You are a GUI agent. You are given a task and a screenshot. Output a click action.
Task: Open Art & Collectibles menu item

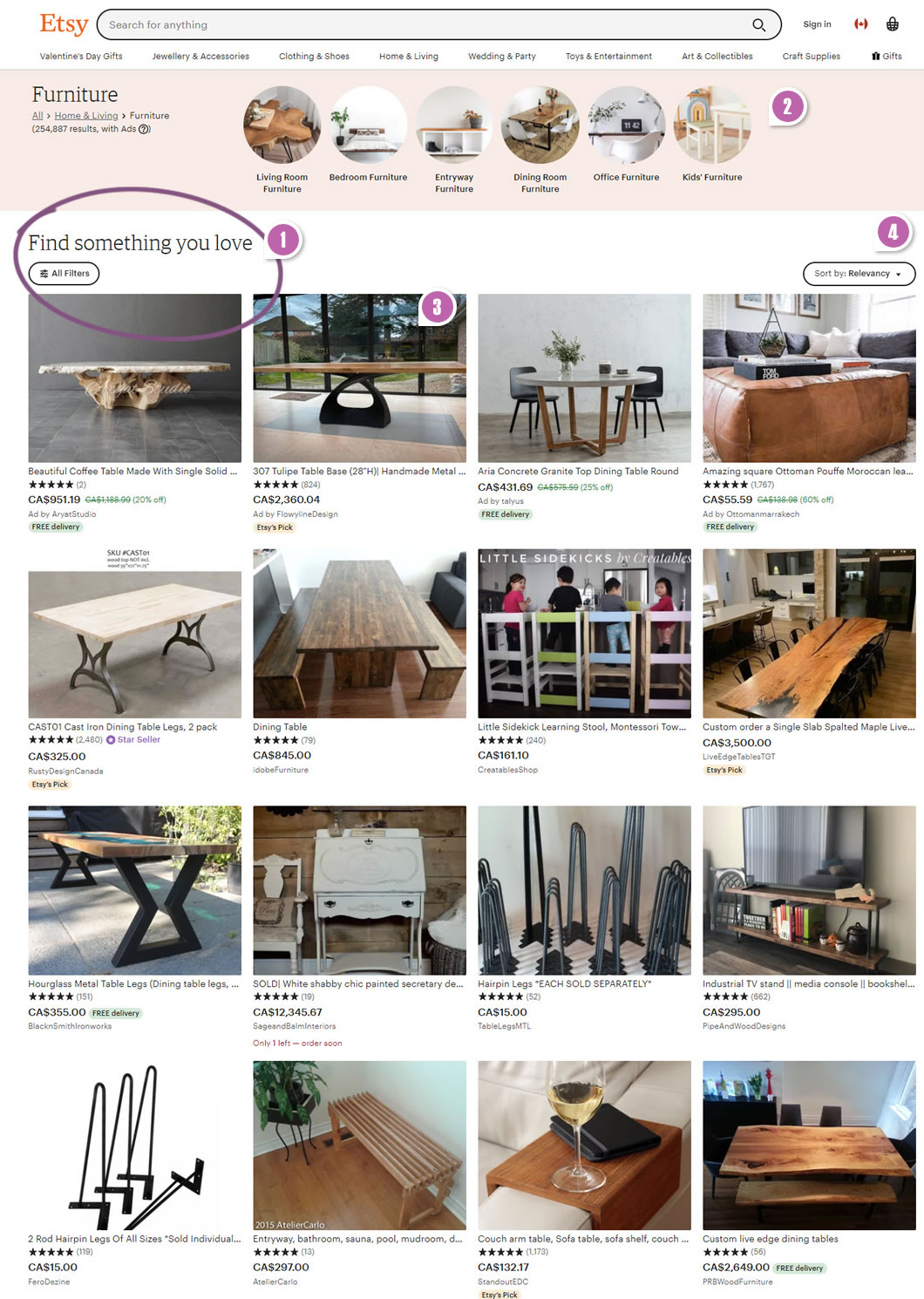(x=717, y=57)
